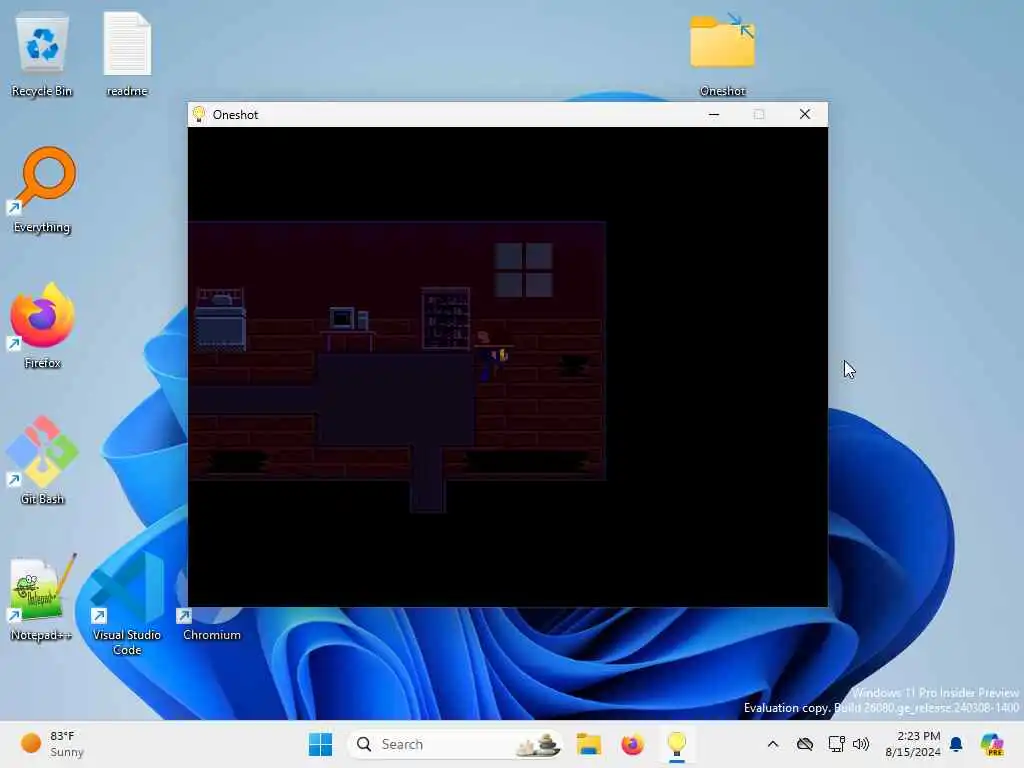Image resolution: width=1024 pixels, height=768 pixels.
Task: Open the Recycle Bin desktop icon
Action: click(x=42, y=56)
